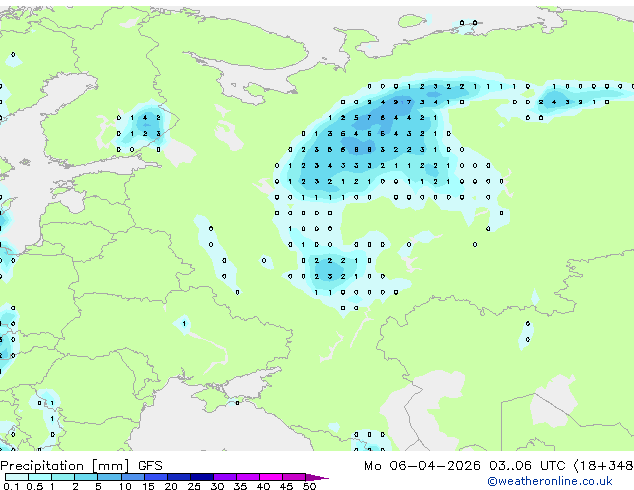Screen dimensions: 634x490
Task: Click the 30–35 mm purple legend swatch
Action: (x=224, y=477)
